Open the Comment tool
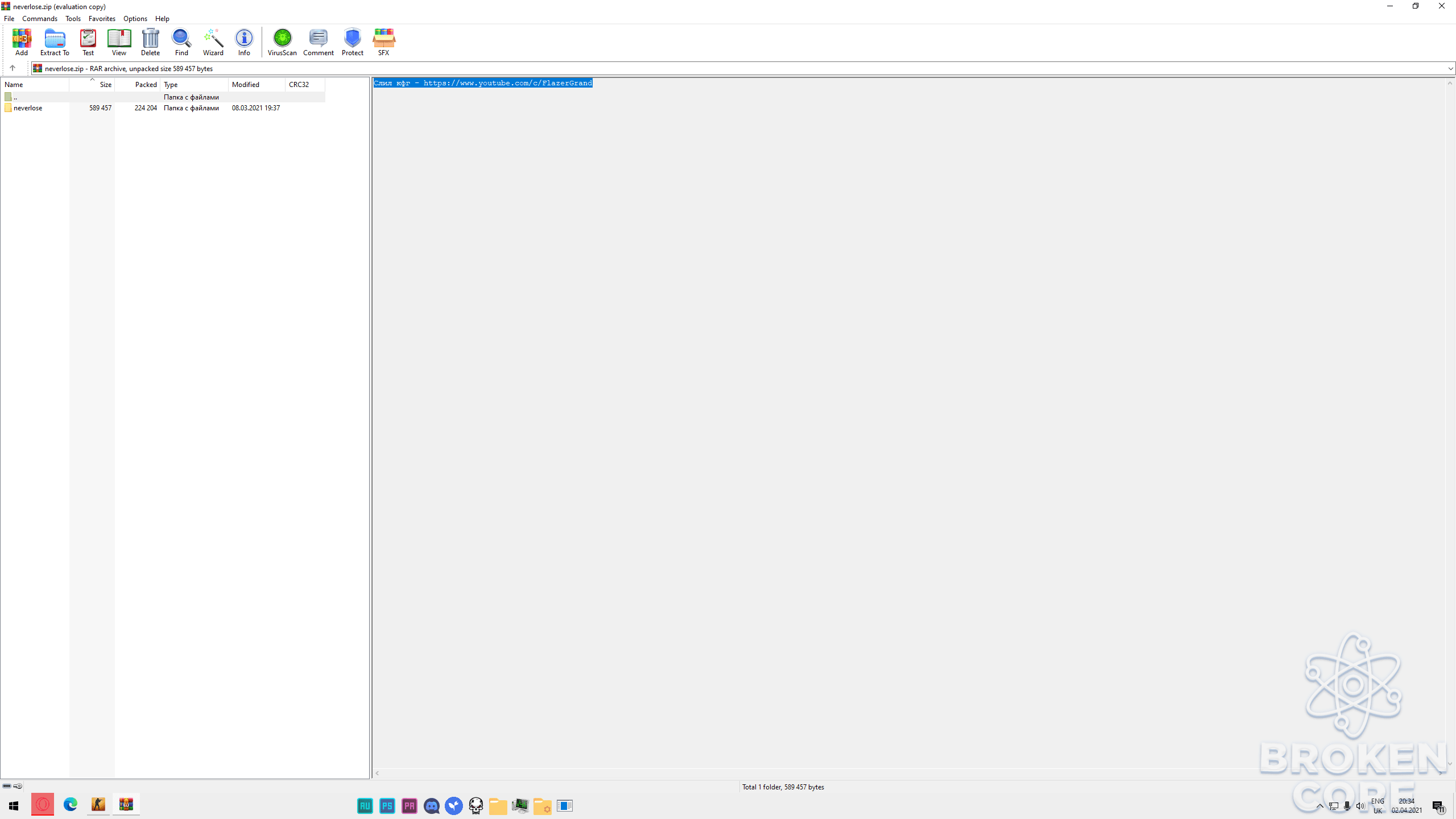The image size is (1456, 819). click(318, 43)
